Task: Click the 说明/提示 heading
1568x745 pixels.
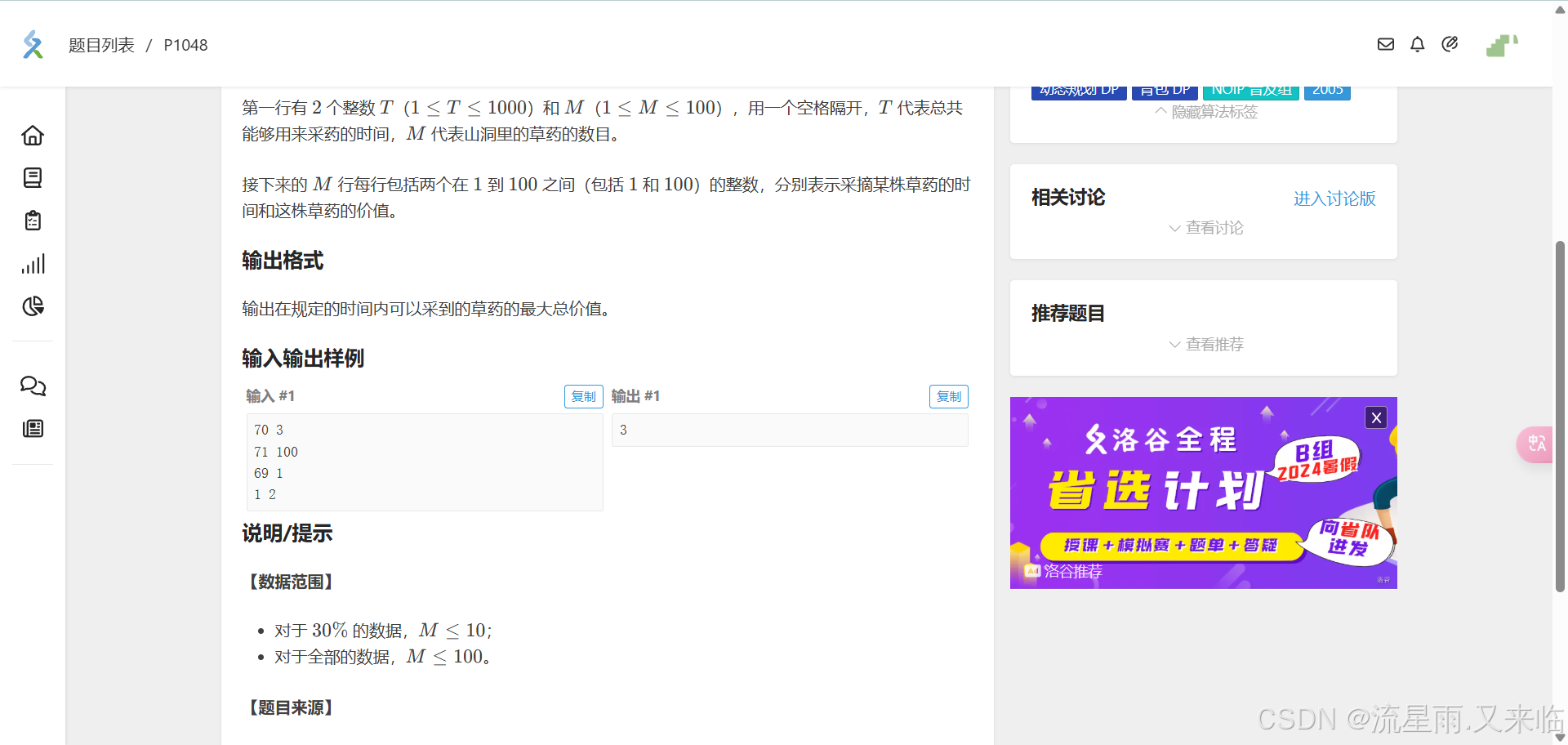Action: (x=287, y=533)
